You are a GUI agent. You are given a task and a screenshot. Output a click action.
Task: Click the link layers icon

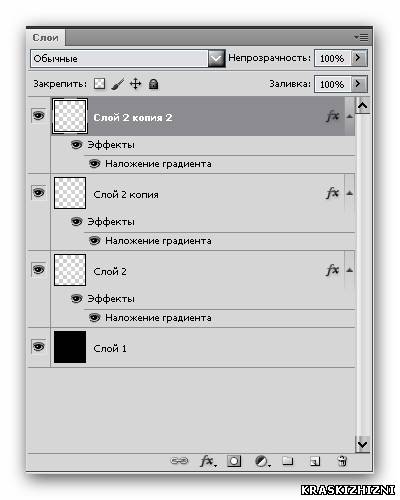[179, 461]
